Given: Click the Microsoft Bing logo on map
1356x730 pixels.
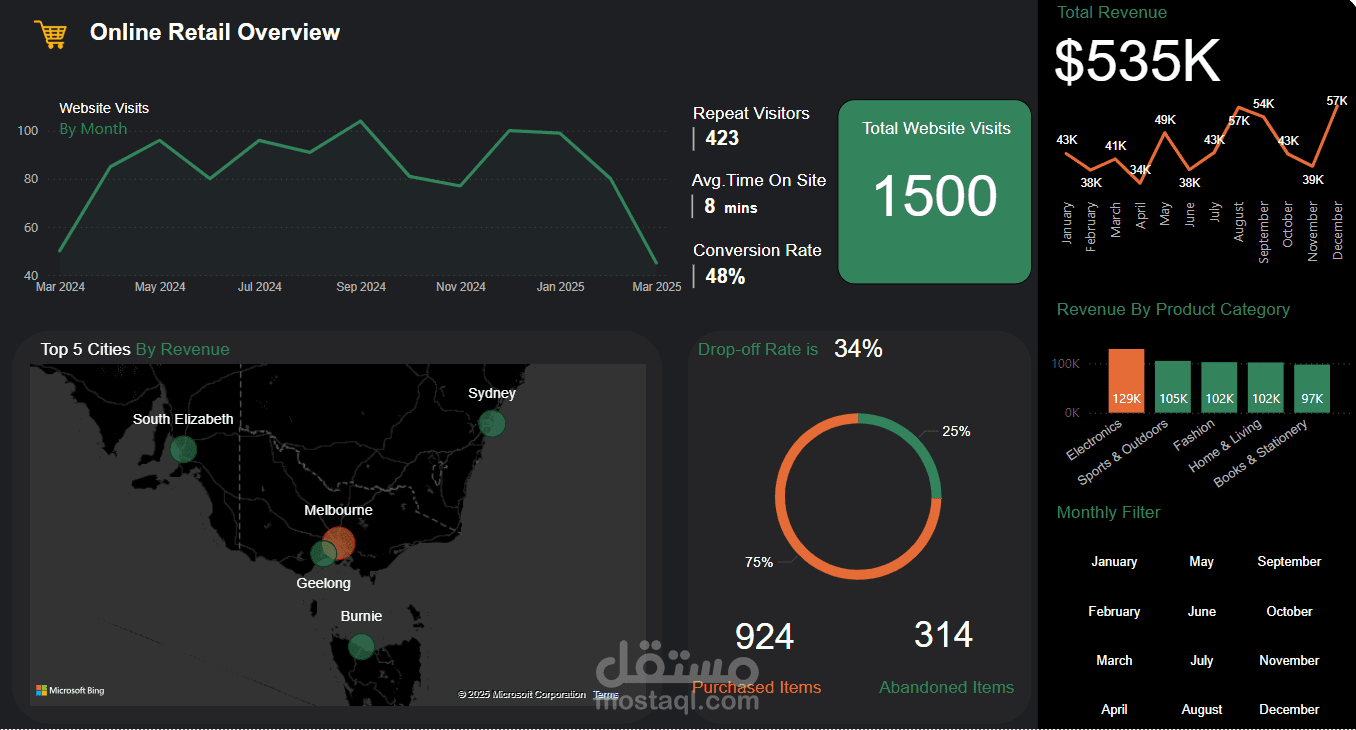Looking at the screenshot, I should [x=70, y=691].
